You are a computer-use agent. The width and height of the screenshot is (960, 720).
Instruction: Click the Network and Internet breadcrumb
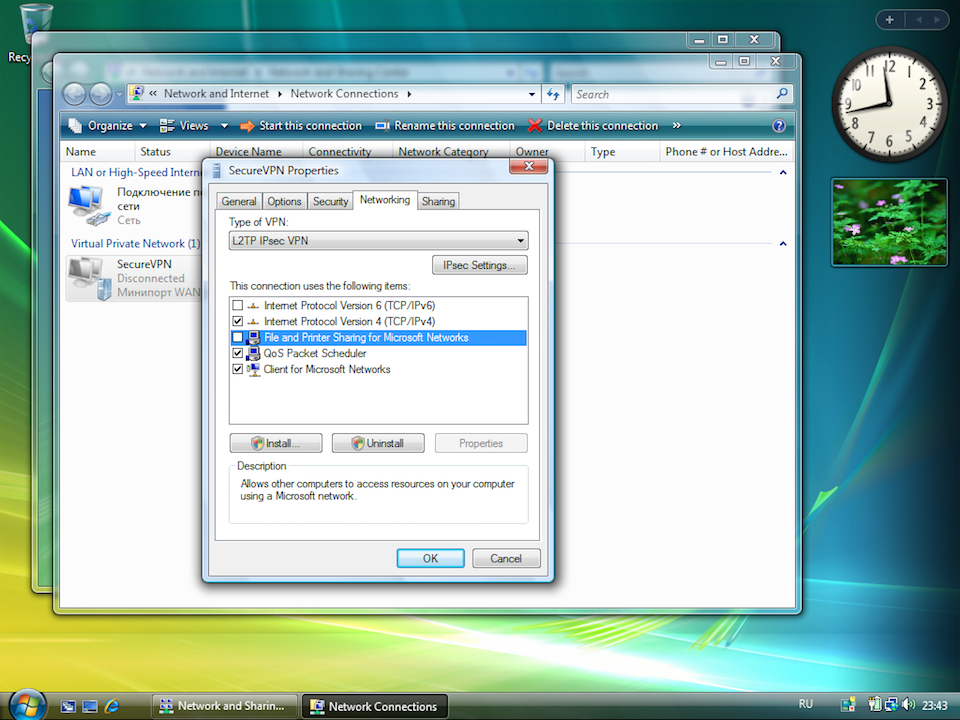pos(216,94)
